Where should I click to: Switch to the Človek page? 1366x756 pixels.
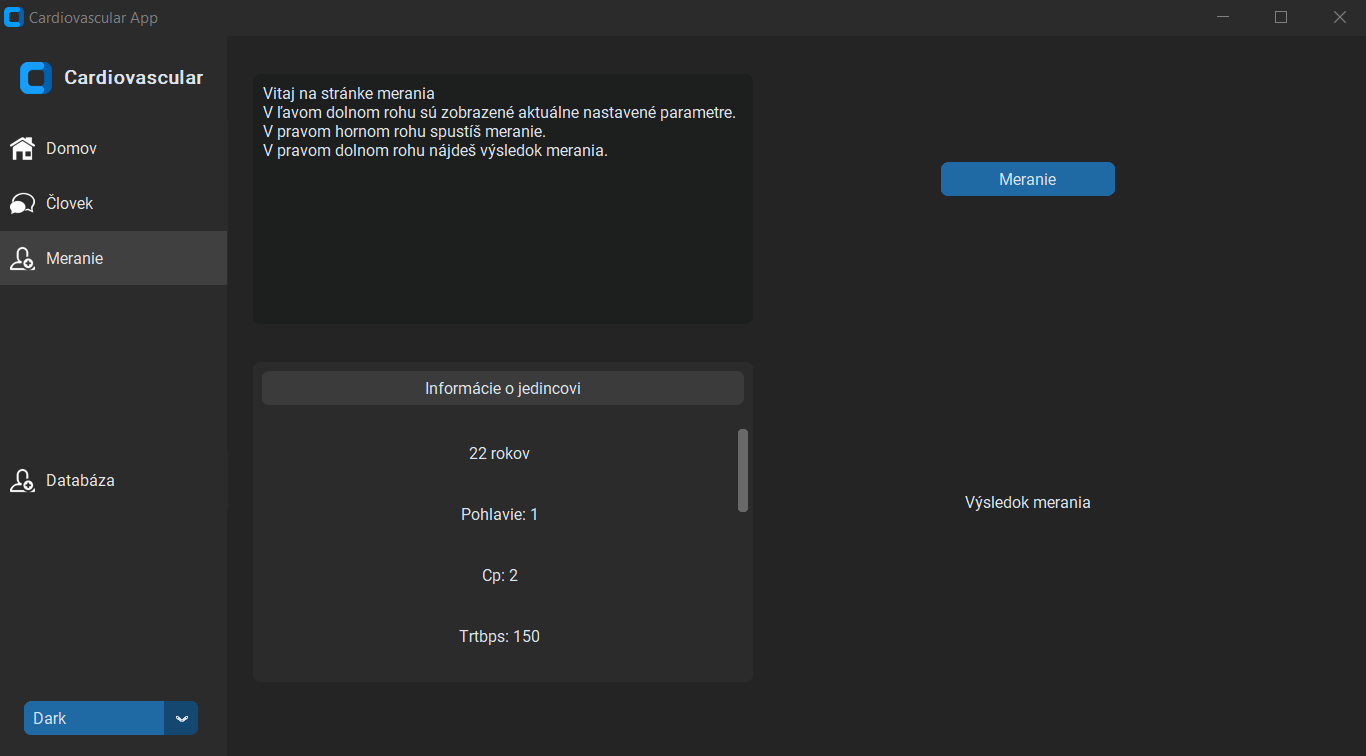(113, 204)
